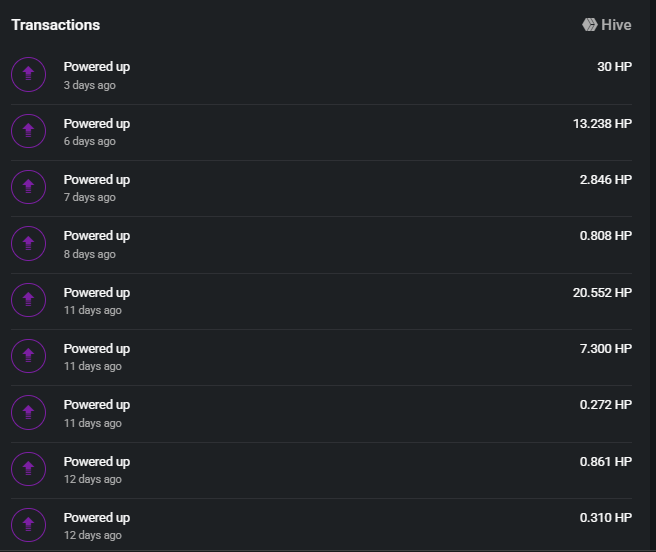Open the Powered up entry from 3 days ago
The height and width of the screenshot is (552, 656).
[321, 76]
